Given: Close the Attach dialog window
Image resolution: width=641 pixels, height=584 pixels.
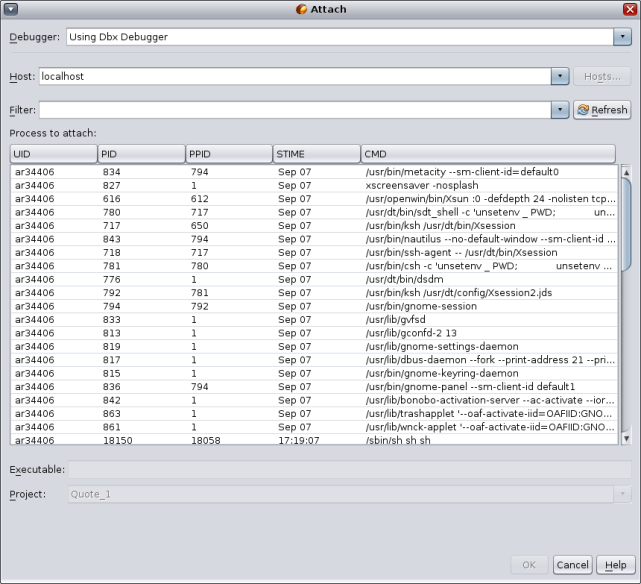Looking at the screenshot, I should (x=630, y=9).
